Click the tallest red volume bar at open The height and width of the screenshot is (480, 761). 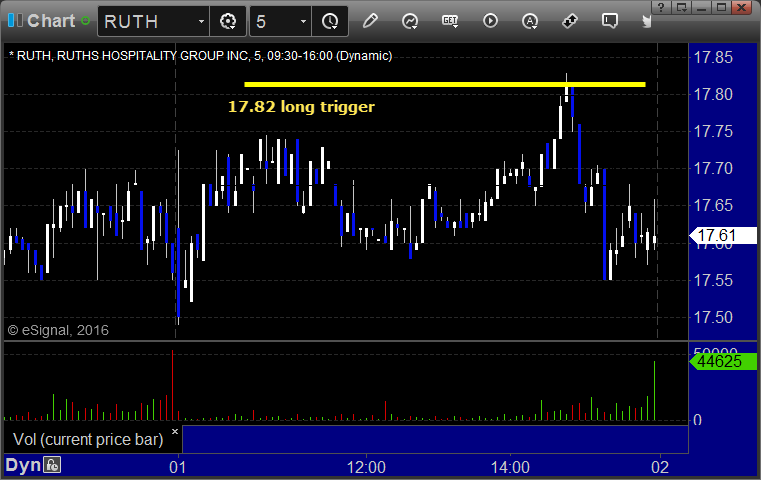[x=172, y=385]
